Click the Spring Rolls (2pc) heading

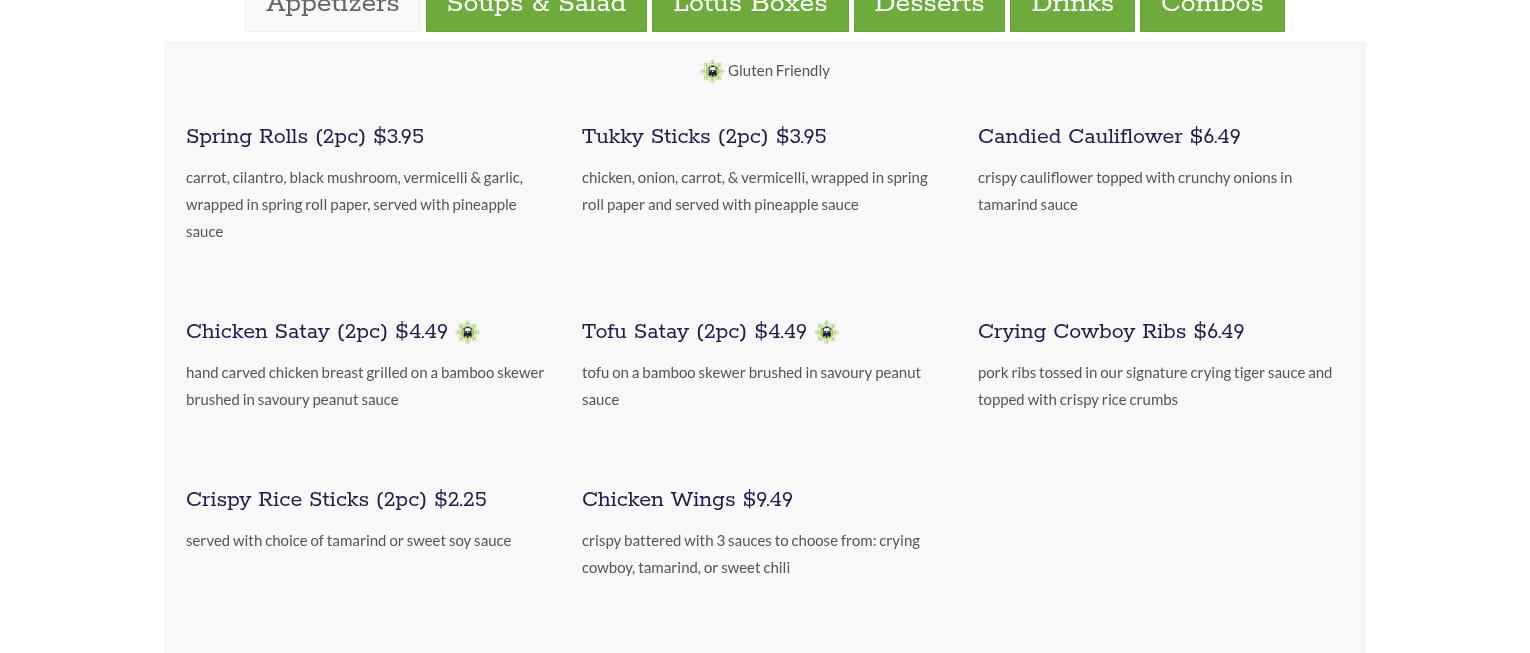click(x=305, y=137)
